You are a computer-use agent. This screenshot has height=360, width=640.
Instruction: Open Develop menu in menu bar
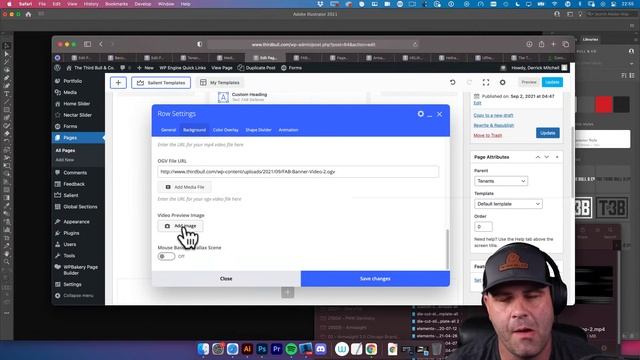[x=143, y=4]
